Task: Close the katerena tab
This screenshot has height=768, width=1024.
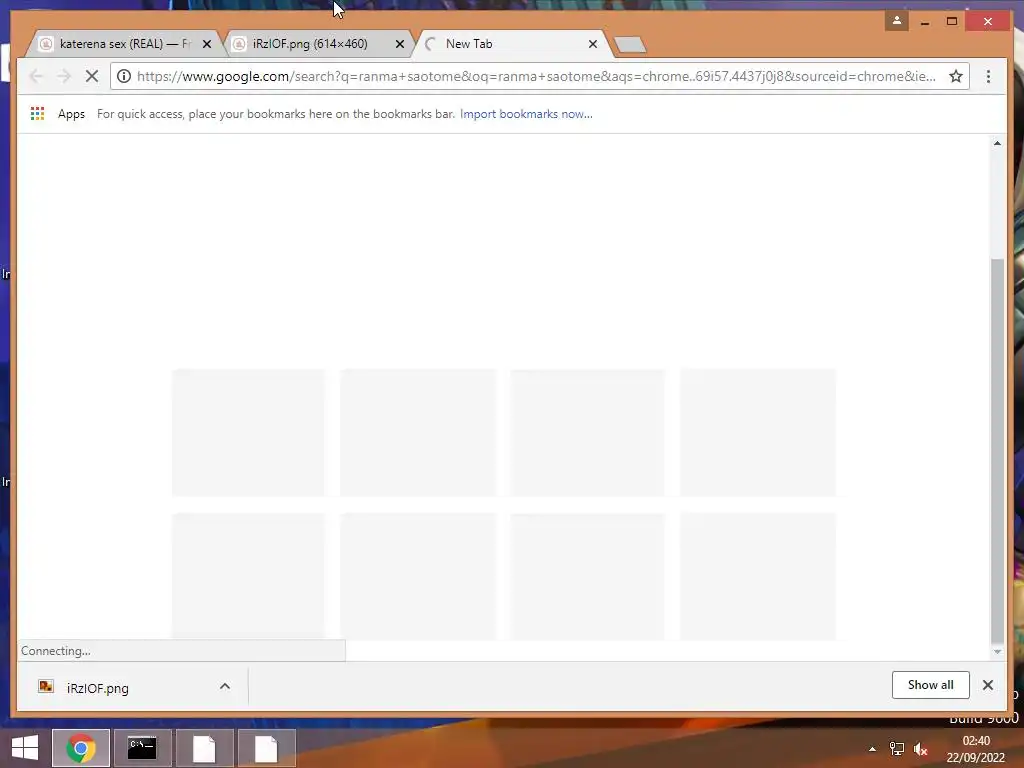Action: [x=207, y=44]
